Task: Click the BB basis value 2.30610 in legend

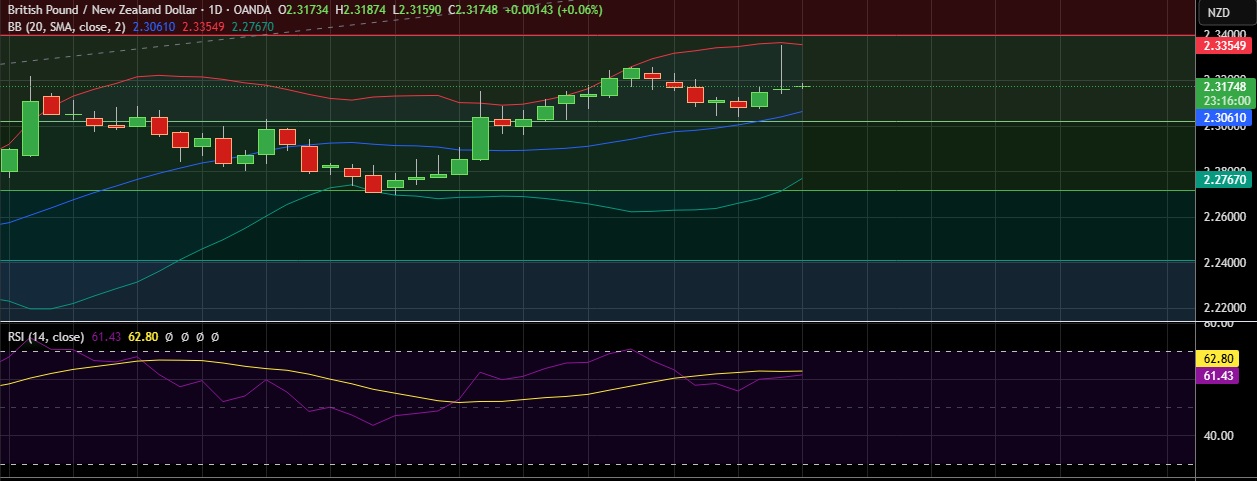Action: (x=153, y=26)
